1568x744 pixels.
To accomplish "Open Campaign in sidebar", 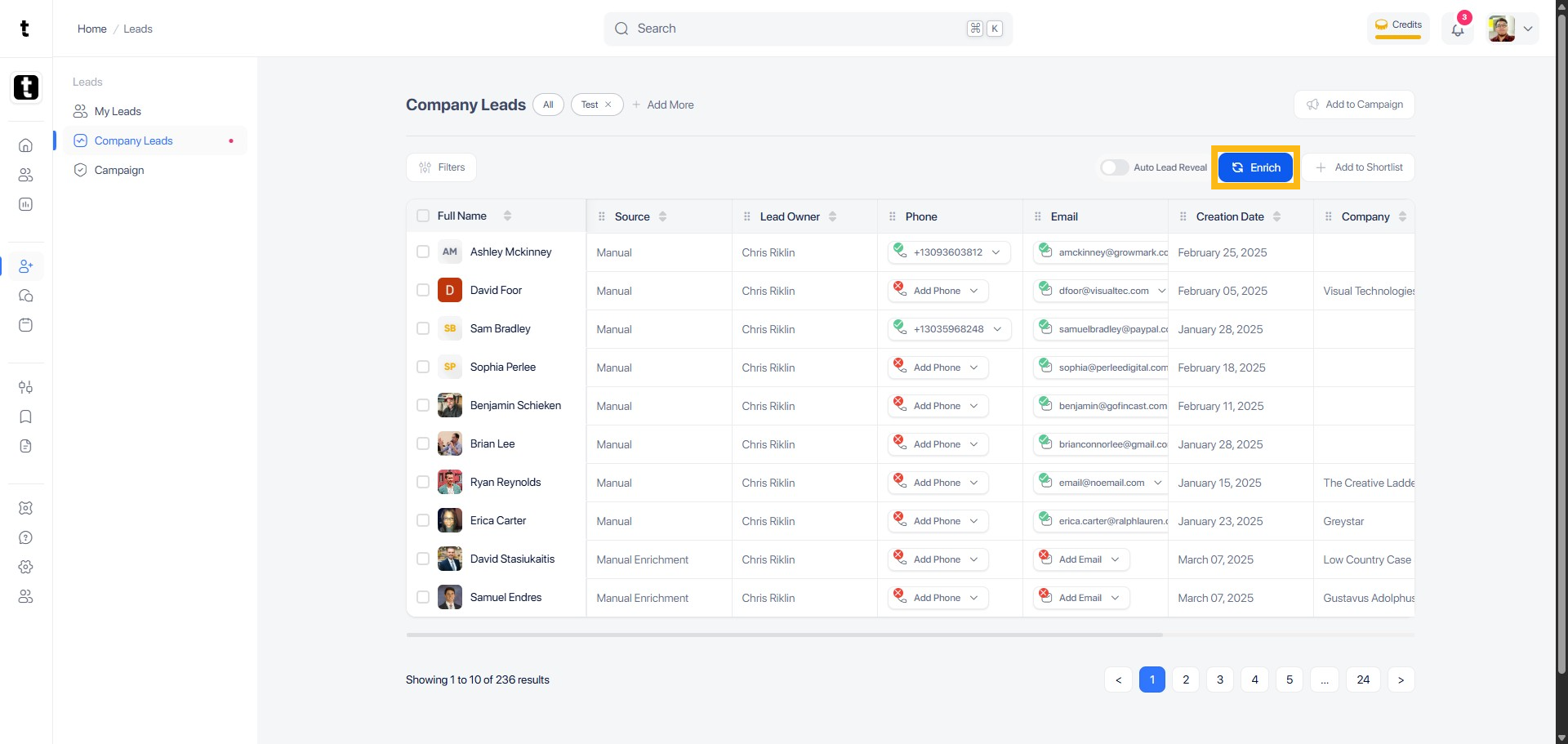I will tap(155, 170).
